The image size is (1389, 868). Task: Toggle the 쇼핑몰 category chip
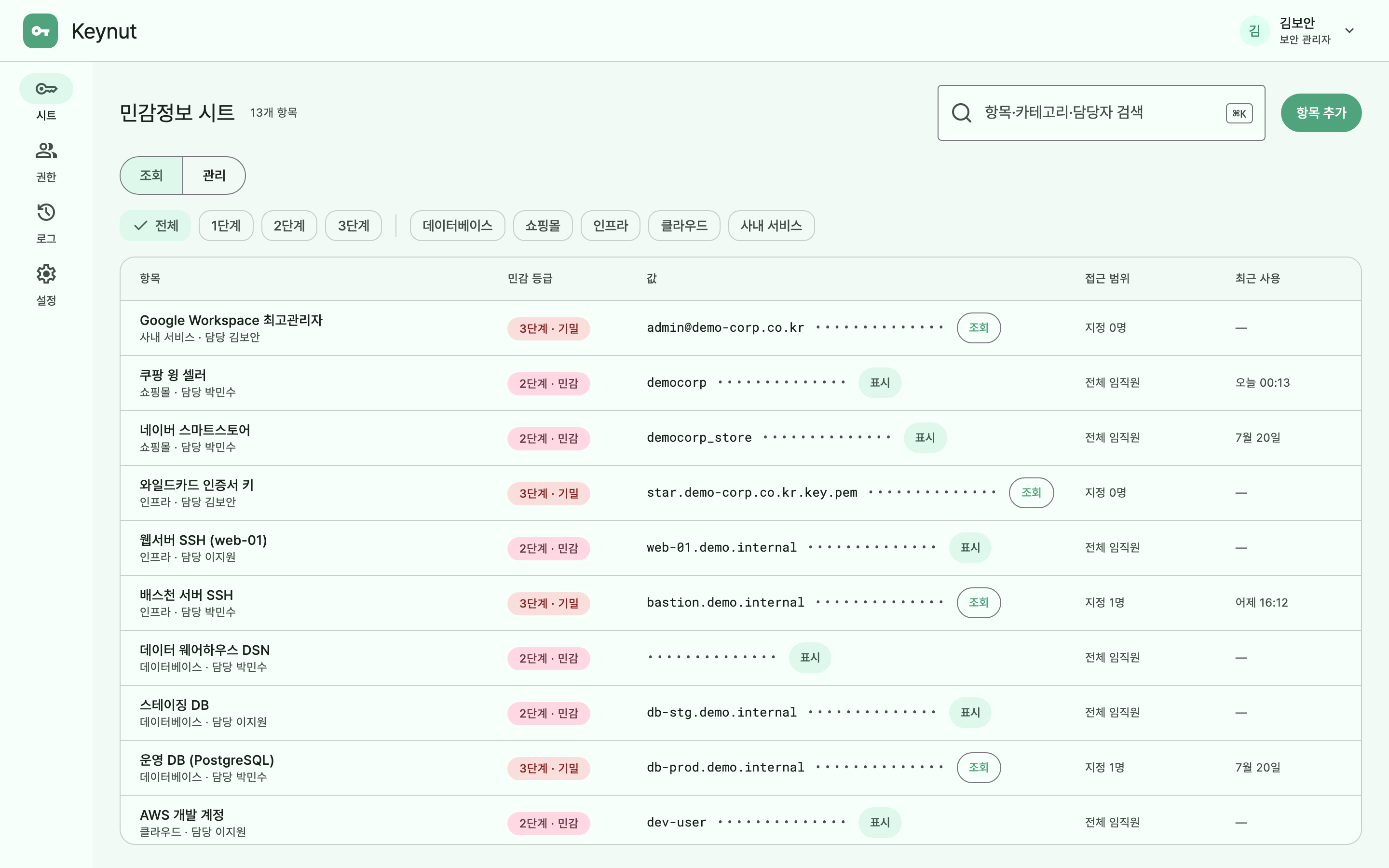pyautogui.click(x=543, y=226)
